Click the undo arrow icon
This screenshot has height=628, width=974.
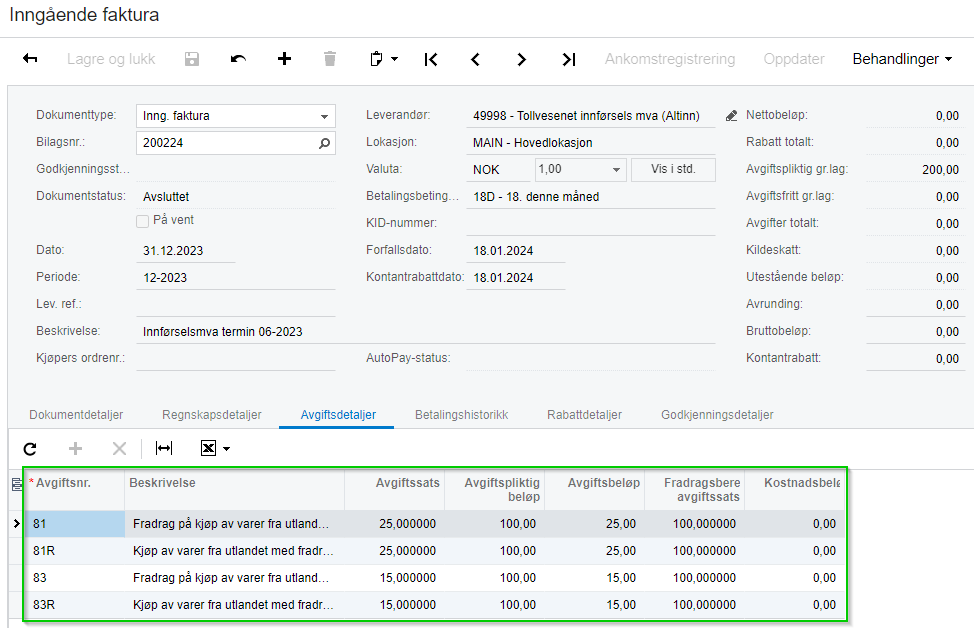pos(238,59)
